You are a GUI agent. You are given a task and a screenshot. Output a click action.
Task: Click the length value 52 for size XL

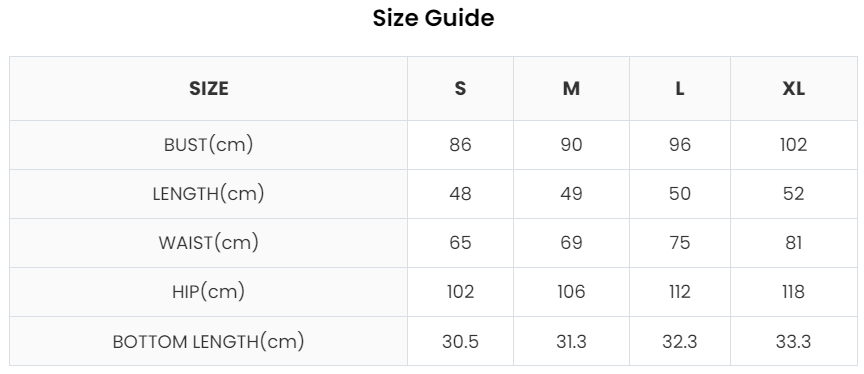click(793, 194)
